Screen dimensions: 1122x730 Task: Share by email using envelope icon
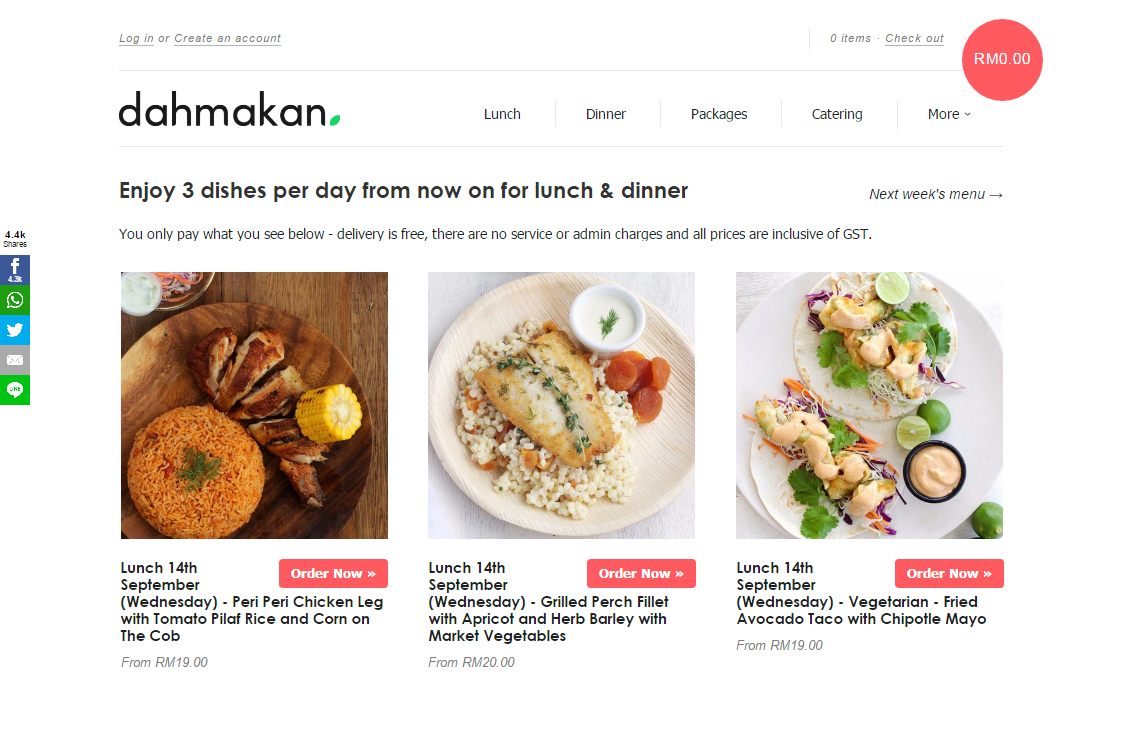[14, 360]
